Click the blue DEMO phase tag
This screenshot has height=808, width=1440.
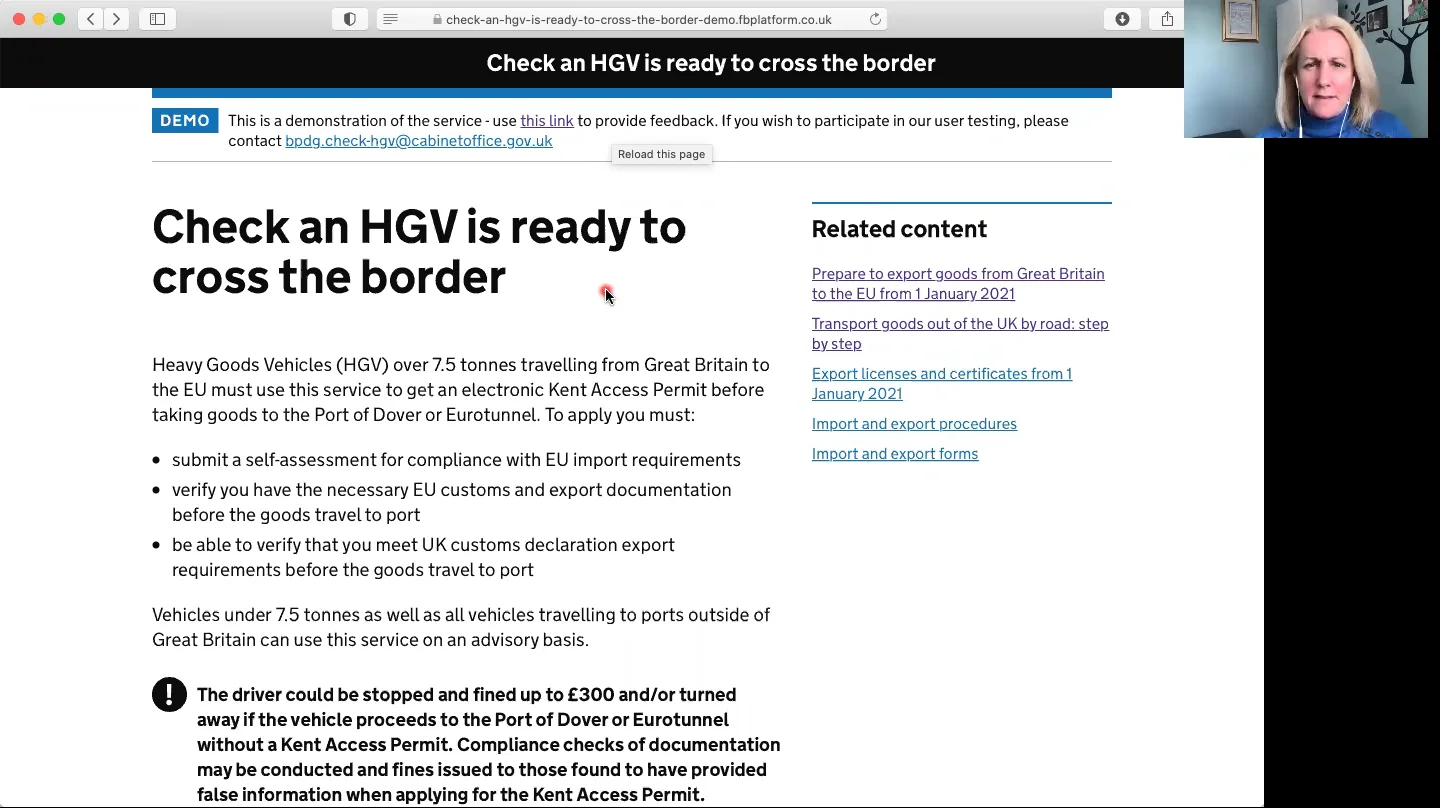pos(185,121)
